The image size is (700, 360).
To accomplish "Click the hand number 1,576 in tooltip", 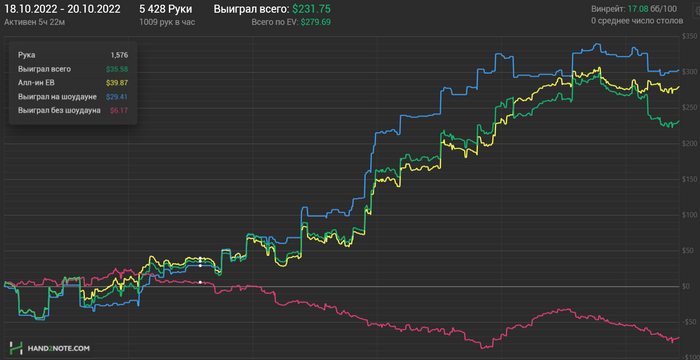I will 119,55.
